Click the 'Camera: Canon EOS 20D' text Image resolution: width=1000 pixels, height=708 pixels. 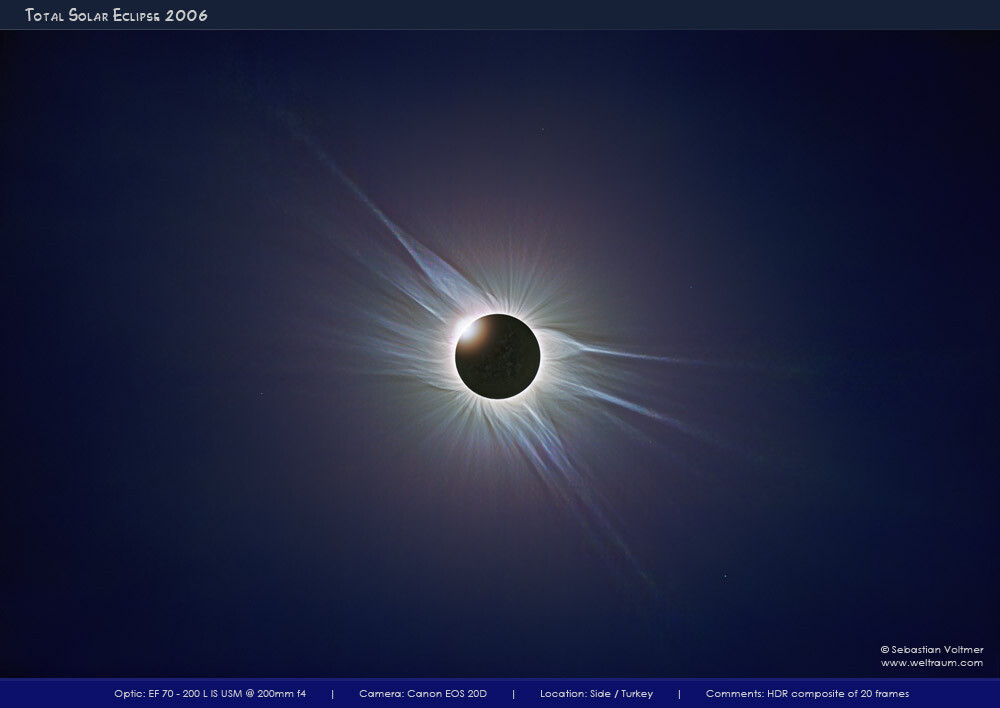click(x=422, y=694)
